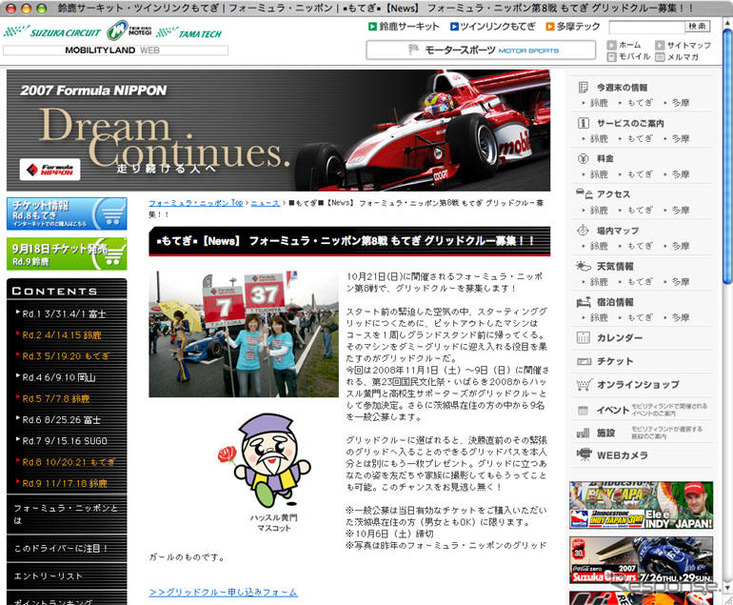Open the lodging information bed icon
The width and height of the screenshot is (733, 605).
583,302
